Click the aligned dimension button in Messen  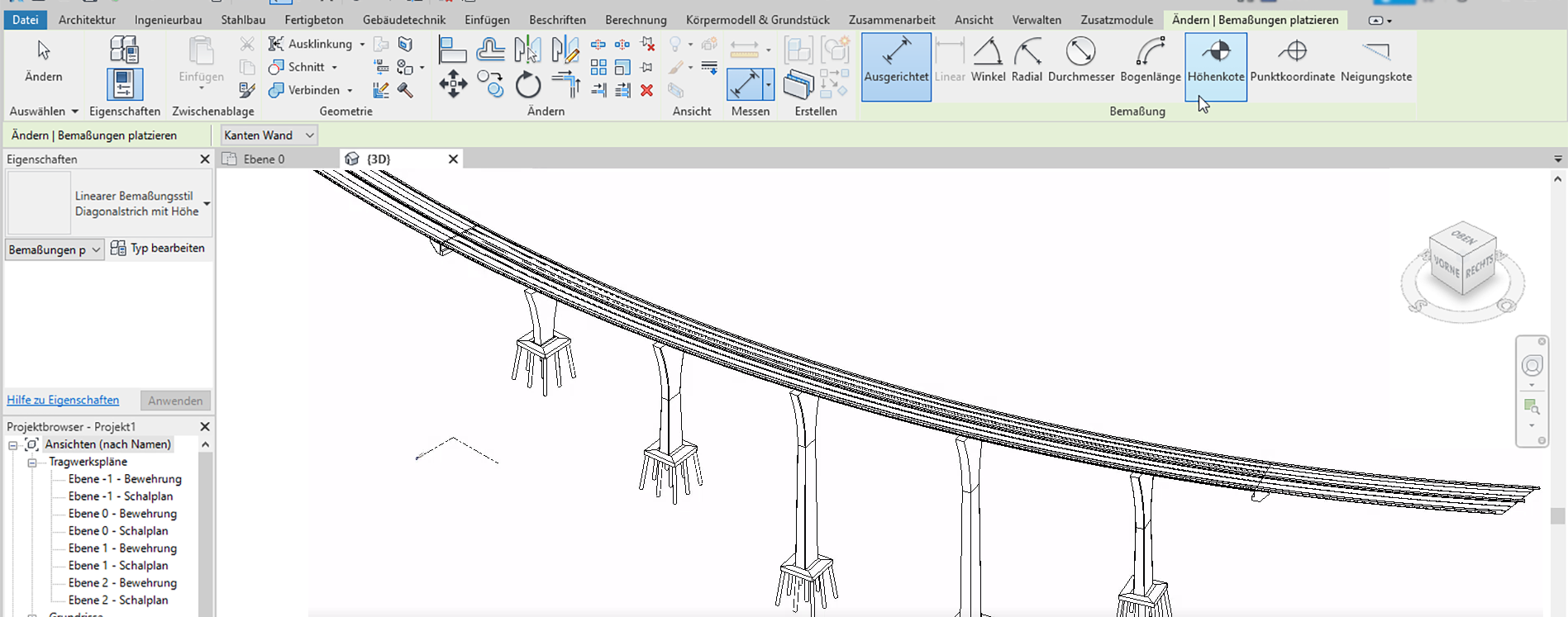point(744,84)
